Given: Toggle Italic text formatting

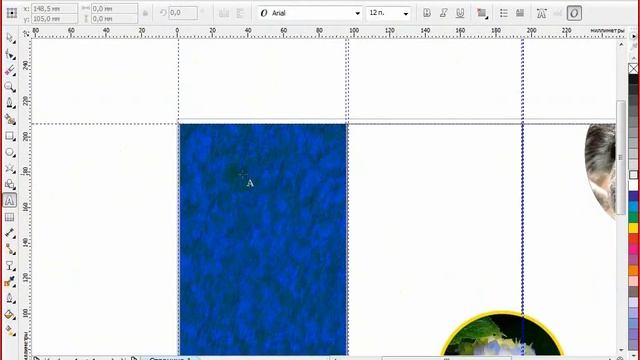Looking at the screenshot, I should coord(444,13).
